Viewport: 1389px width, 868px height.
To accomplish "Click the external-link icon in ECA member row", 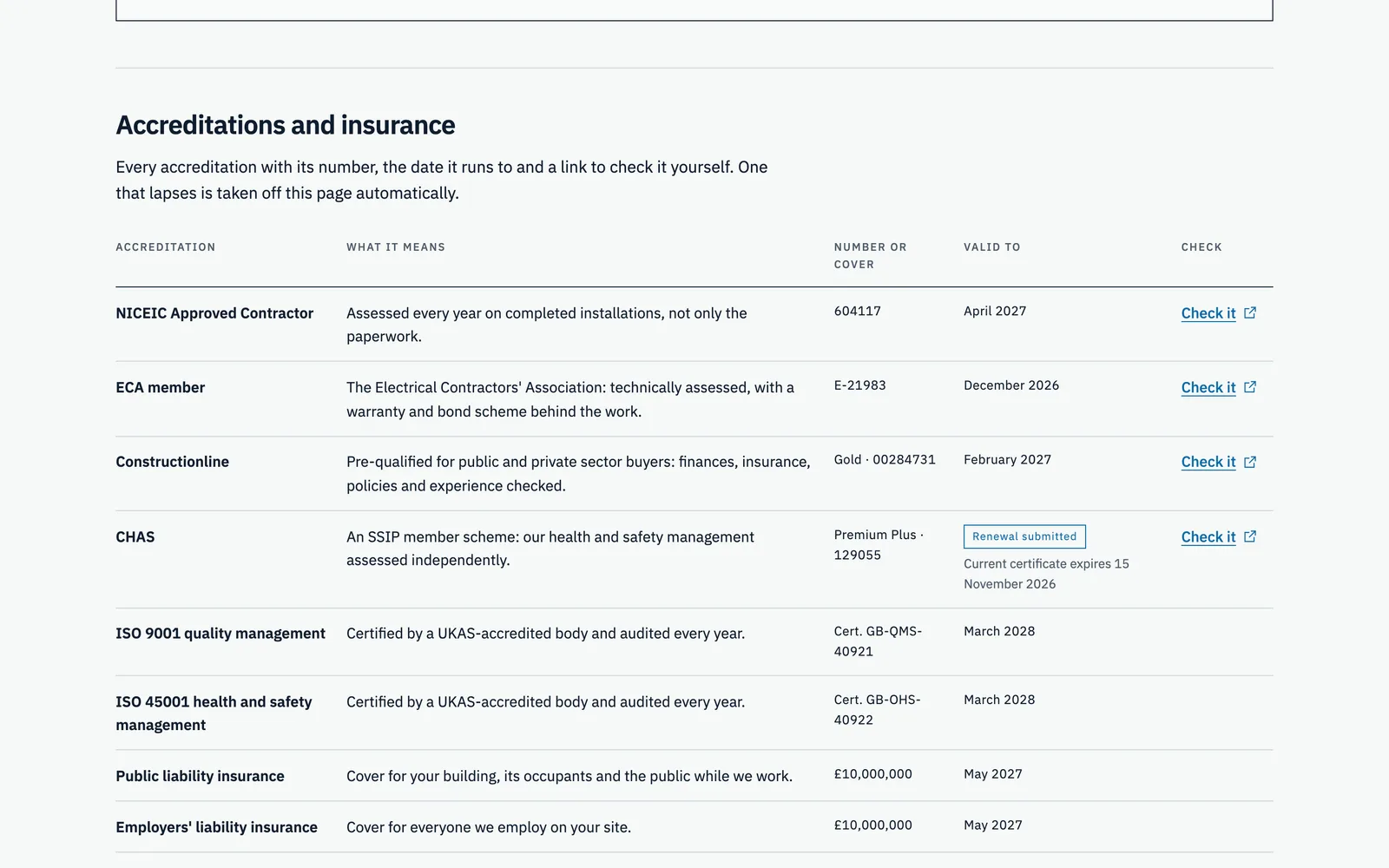I will coord(1250,387).
